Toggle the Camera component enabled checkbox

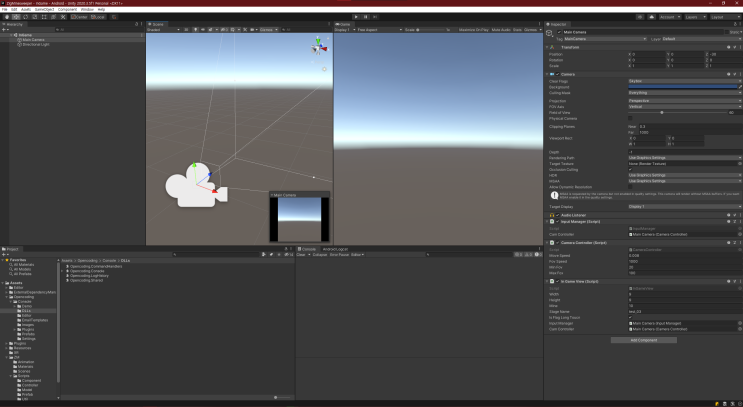(x=558, y=74)
